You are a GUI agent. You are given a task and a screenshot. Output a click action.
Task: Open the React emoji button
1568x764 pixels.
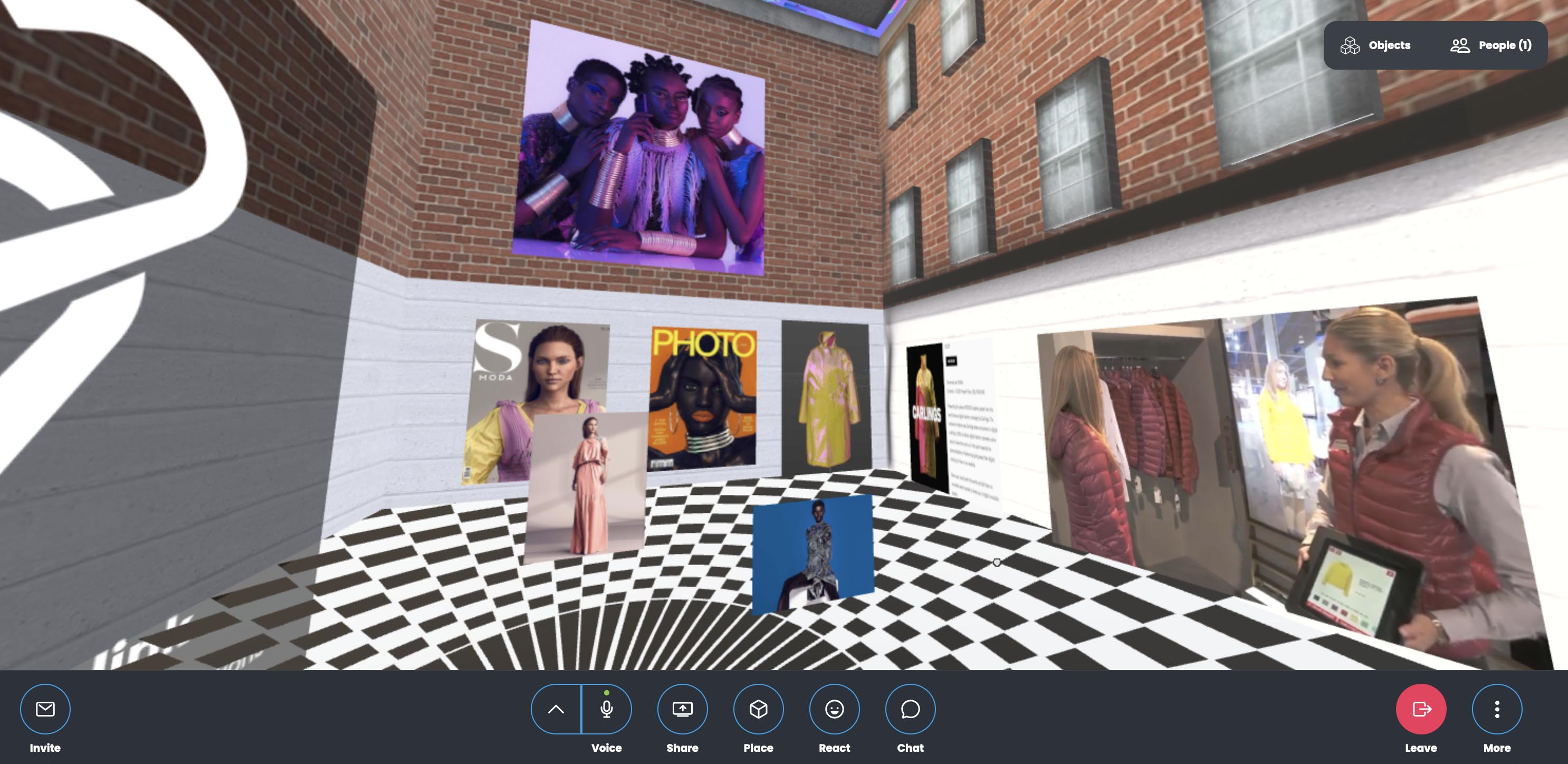point(834,709)
